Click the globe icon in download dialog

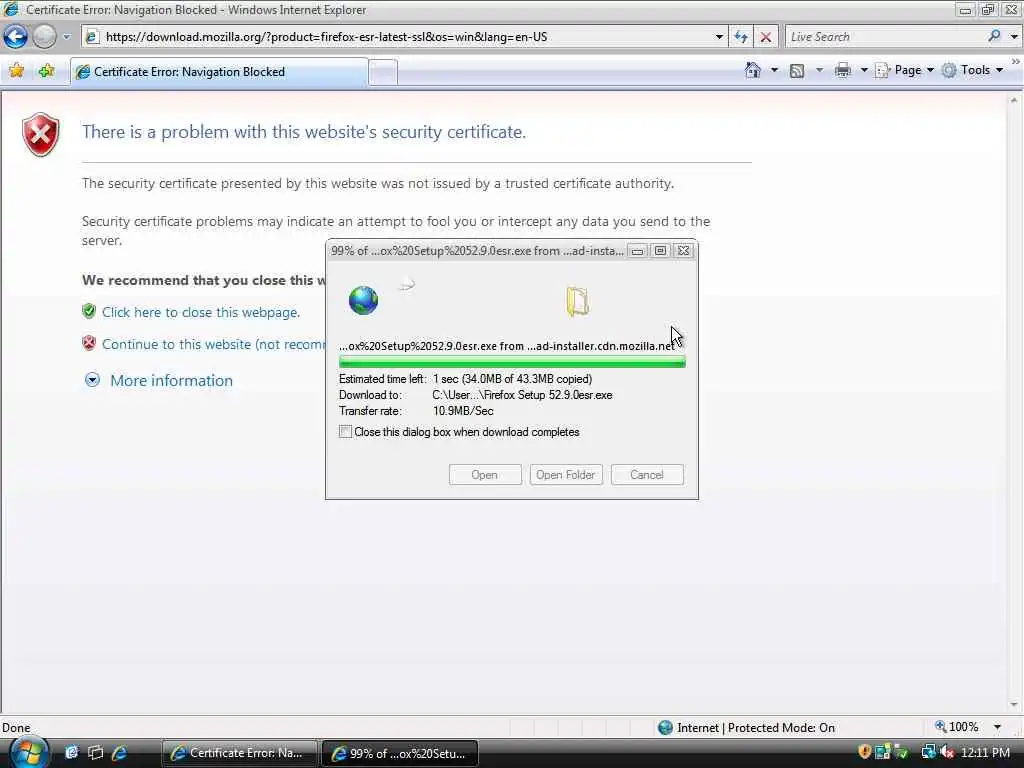pyautogui.click(x=363, y=300)
